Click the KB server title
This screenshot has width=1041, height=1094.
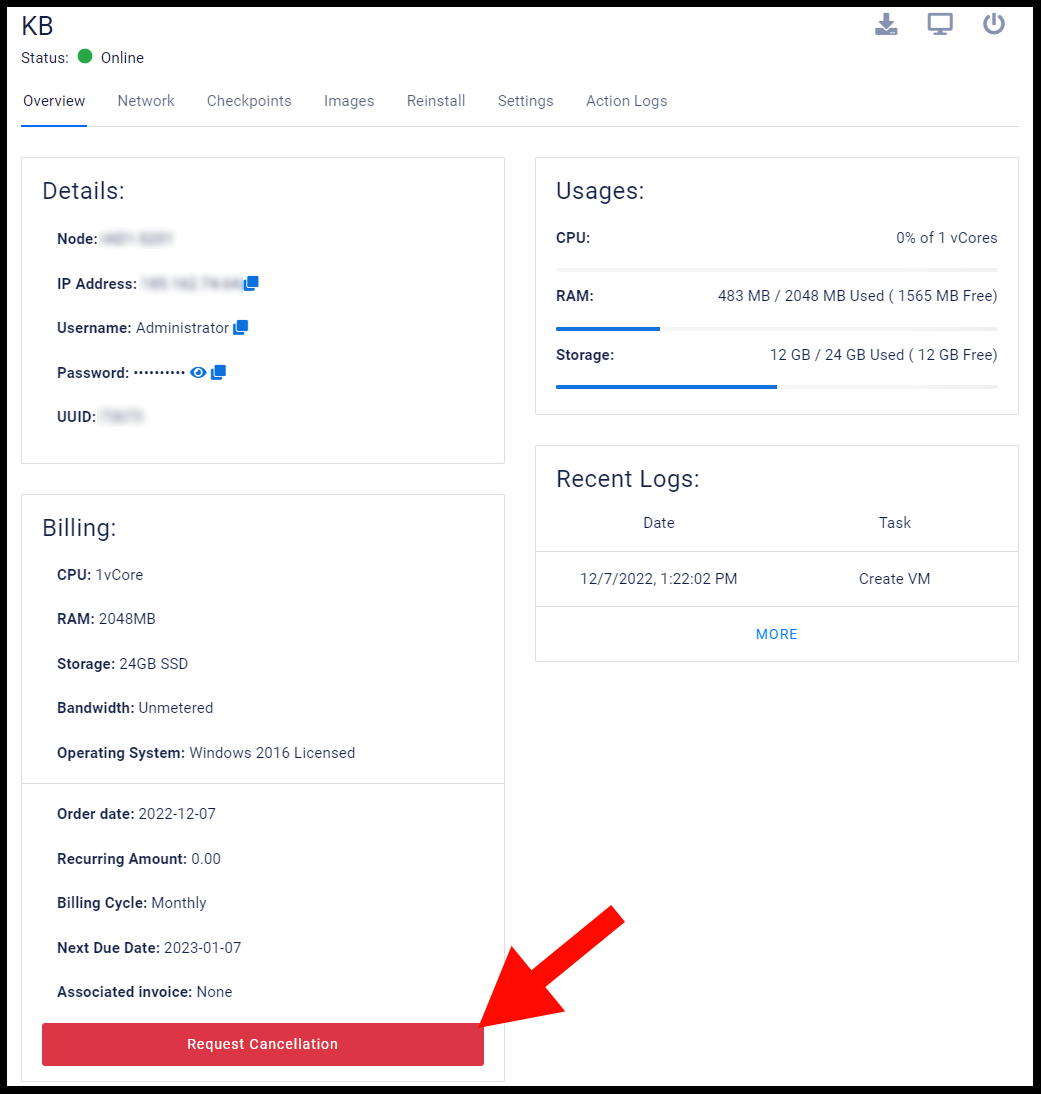(x=37, y=25)
